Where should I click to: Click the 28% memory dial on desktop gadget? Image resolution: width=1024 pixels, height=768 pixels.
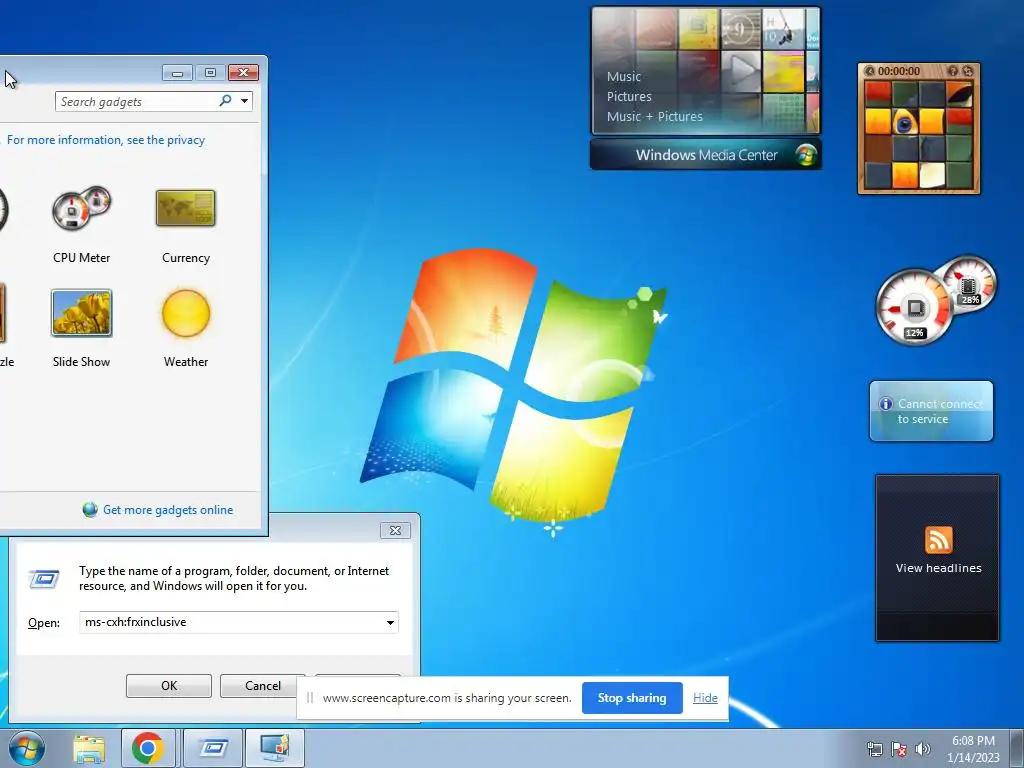pyautogui.click(x=969, y=285)
